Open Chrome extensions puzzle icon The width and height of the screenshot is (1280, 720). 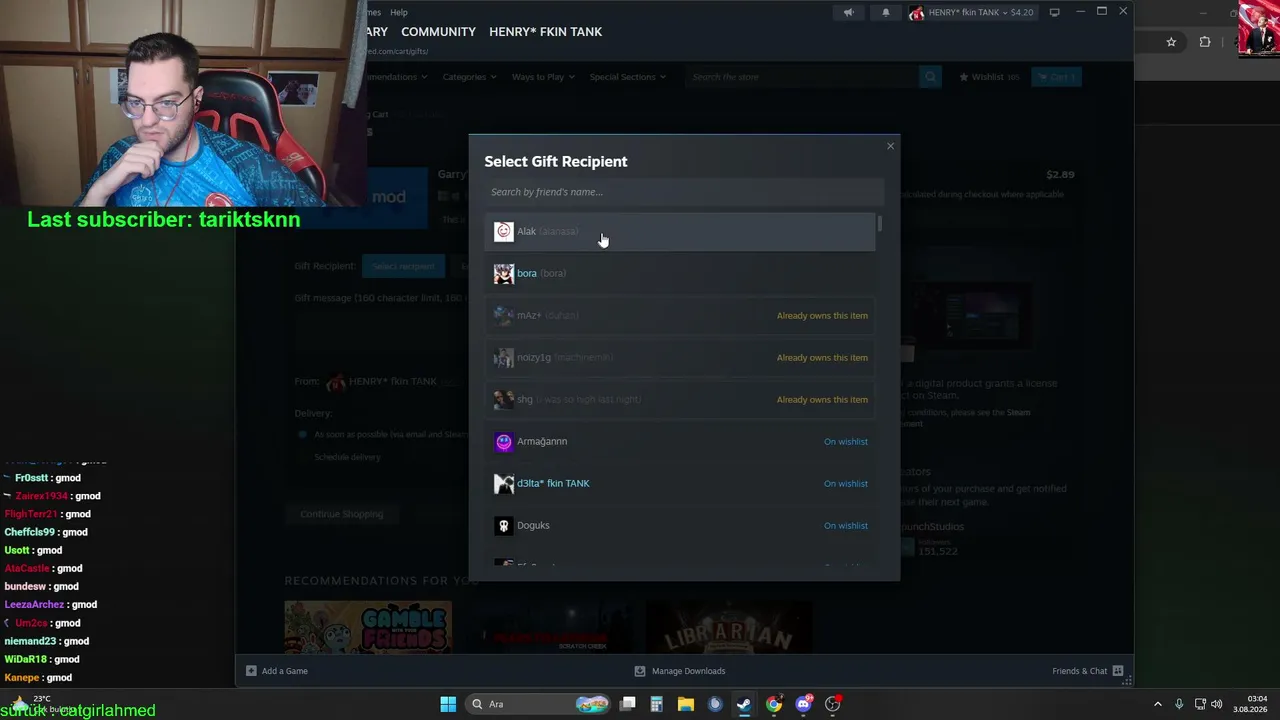click(x=1204, y=42)
